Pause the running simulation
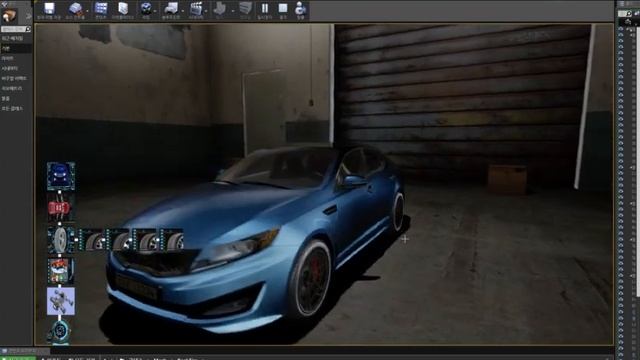 264,9
